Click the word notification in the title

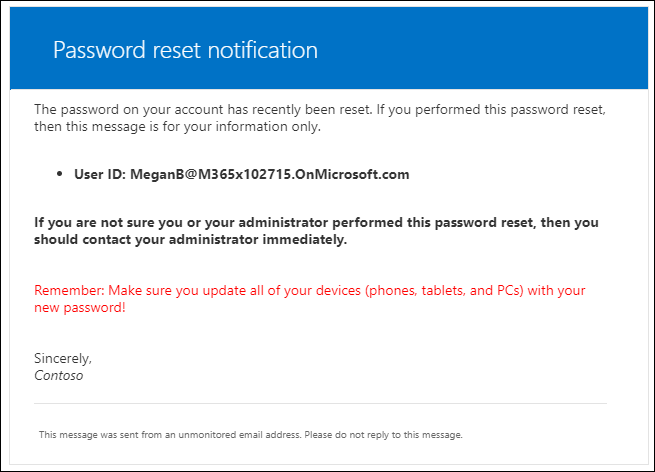click(263, 51)
